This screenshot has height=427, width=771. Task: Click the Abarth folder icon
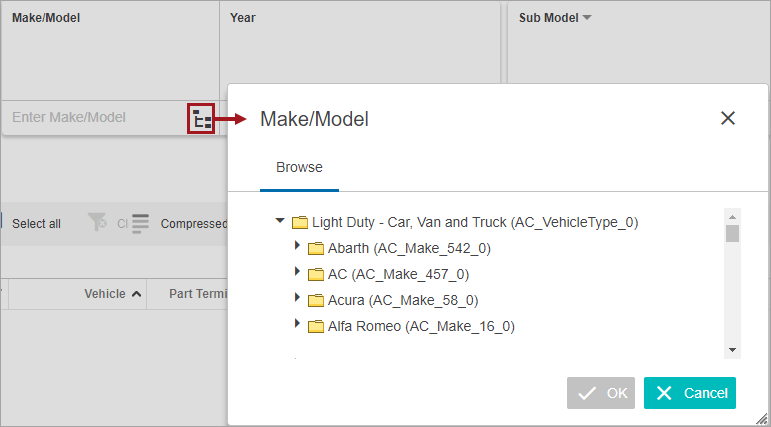[x=316, y=249]
